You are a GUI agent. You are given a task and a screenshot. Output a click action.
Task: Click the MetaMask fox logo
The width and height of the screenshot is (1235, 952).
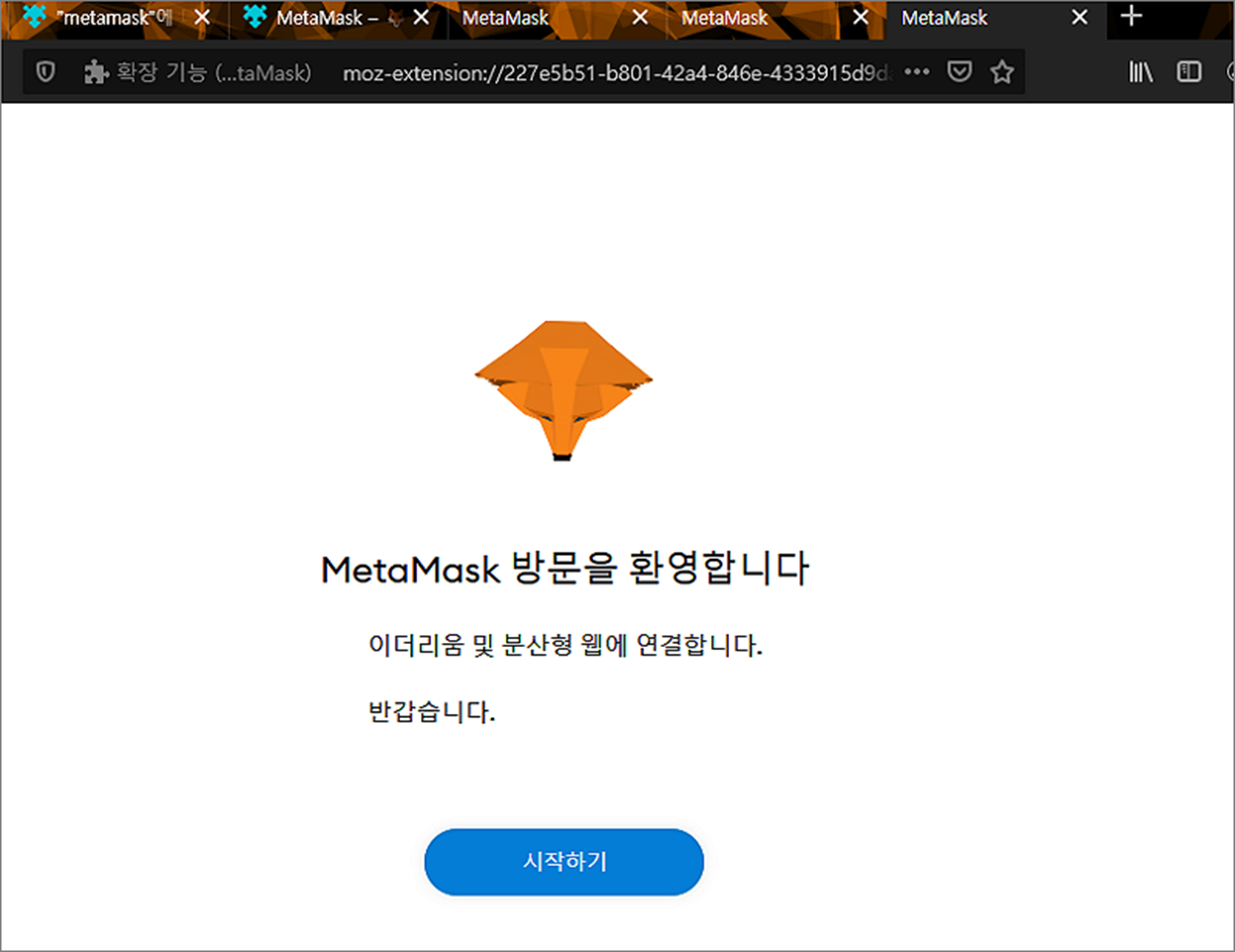[x=563, y=390]
